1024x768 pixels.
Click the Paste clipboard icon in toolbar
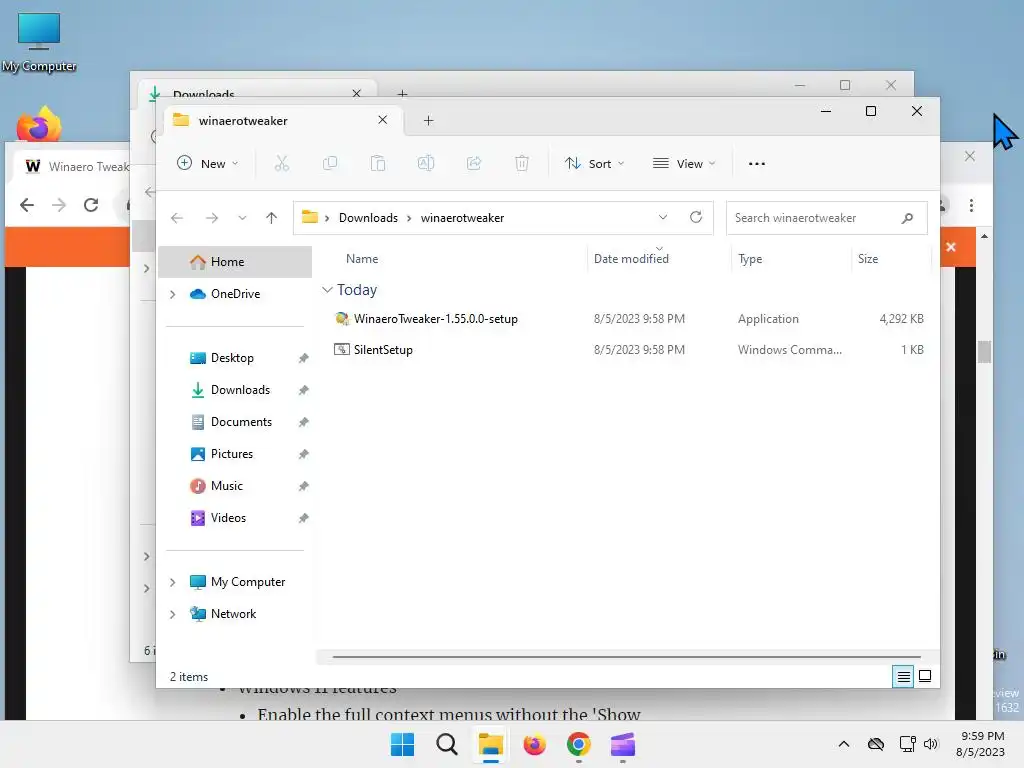point(377,163)
